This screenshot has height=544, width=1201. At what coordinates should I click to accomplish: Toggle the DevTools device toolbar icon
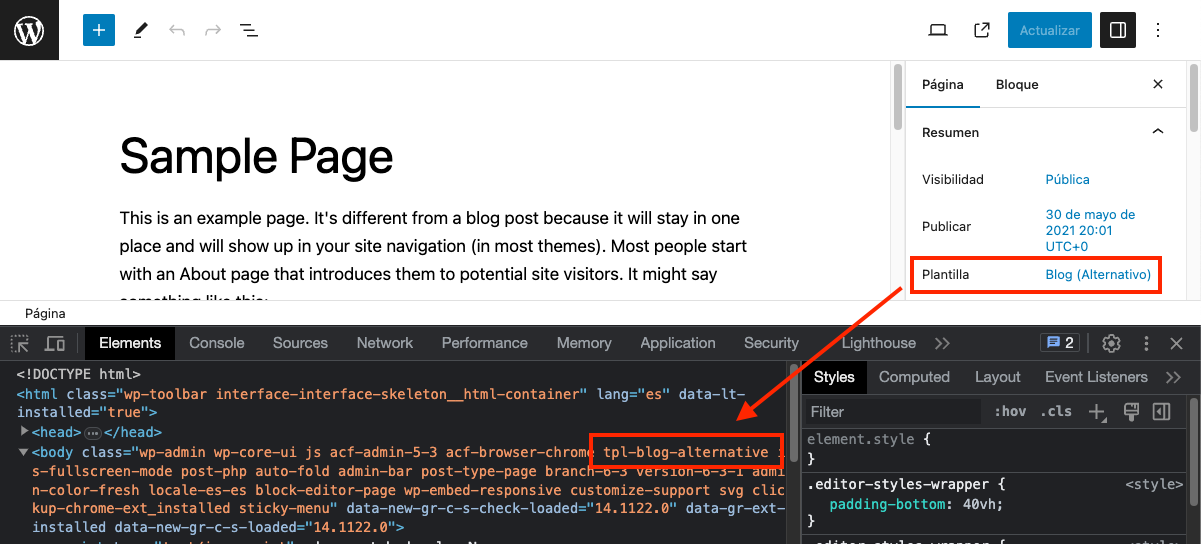[x=55, y=343]
